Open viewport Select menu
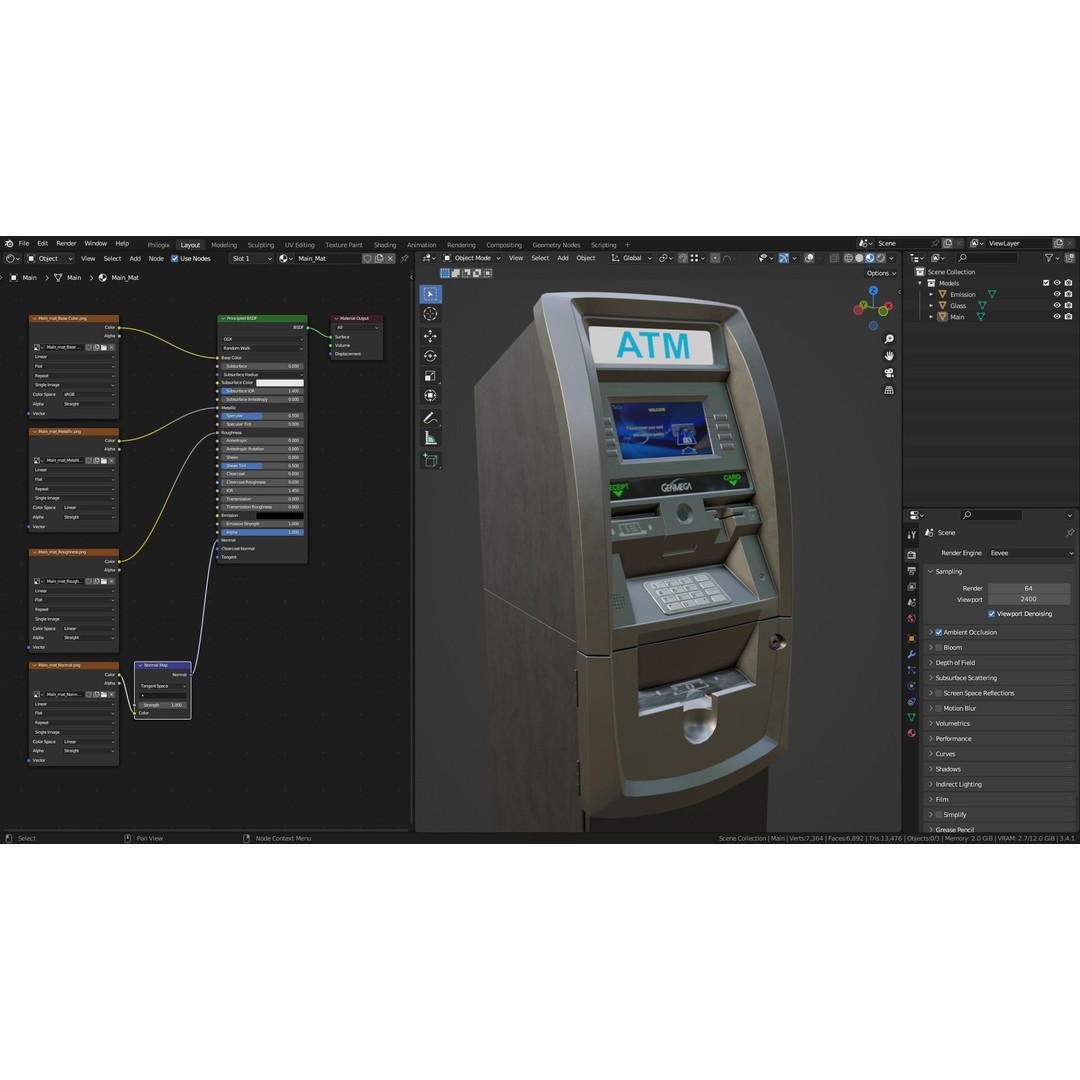The height and width of the screenshot is (1080, 1080). (x=540, y=258)
